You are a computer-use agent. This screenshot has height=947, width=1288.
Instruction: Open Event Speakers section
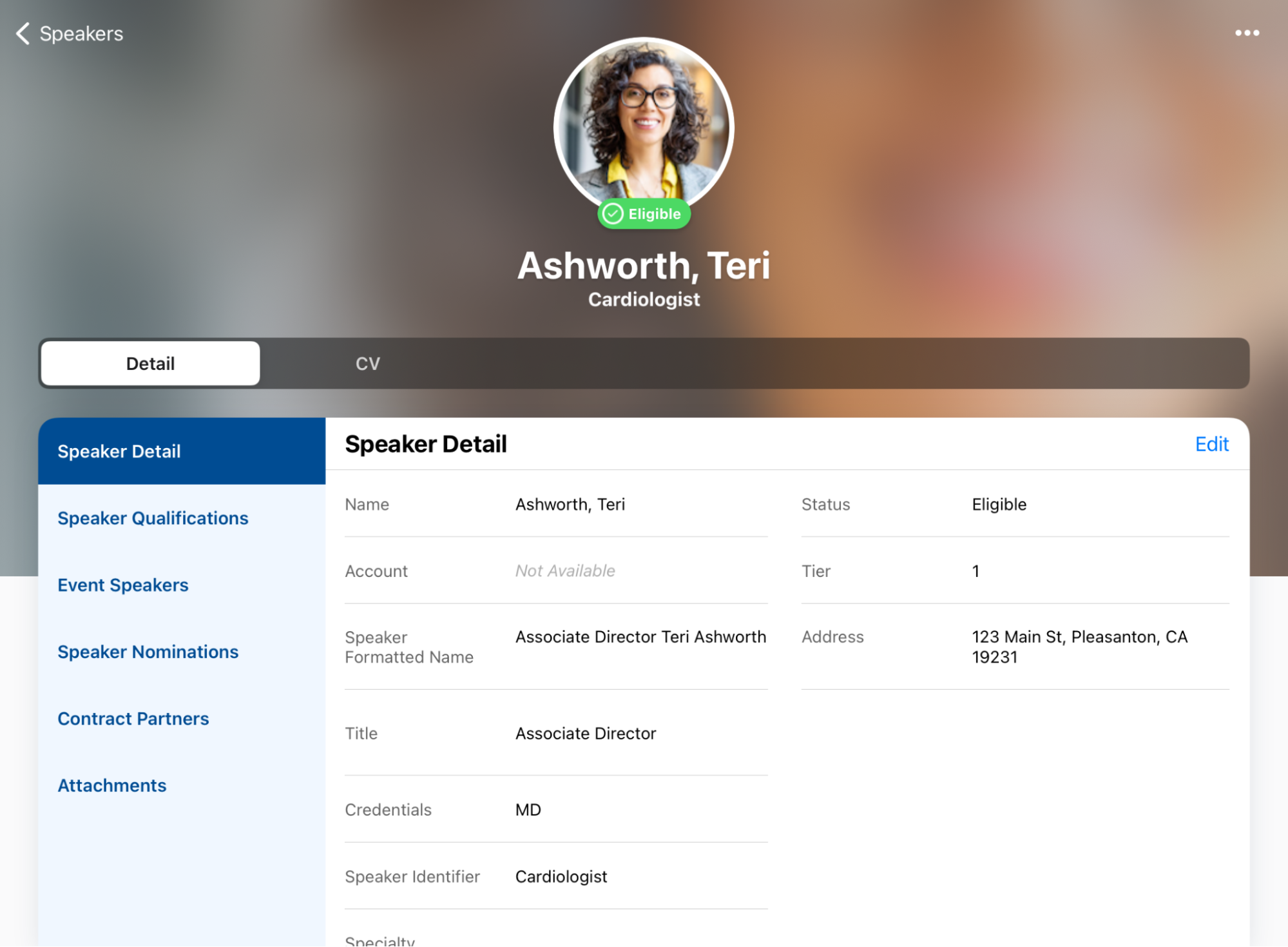[123, 585]
